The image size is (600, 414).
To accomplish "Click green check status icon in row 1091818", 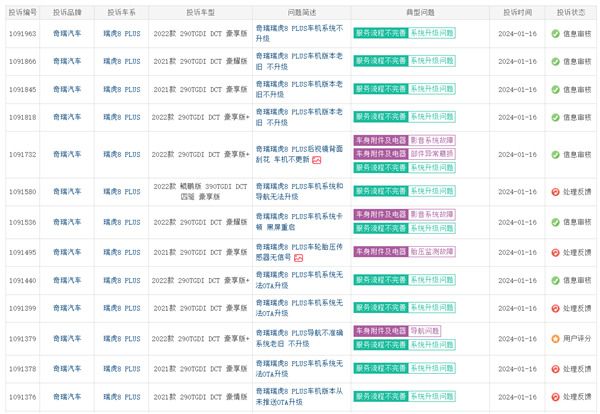I will 555,117.
